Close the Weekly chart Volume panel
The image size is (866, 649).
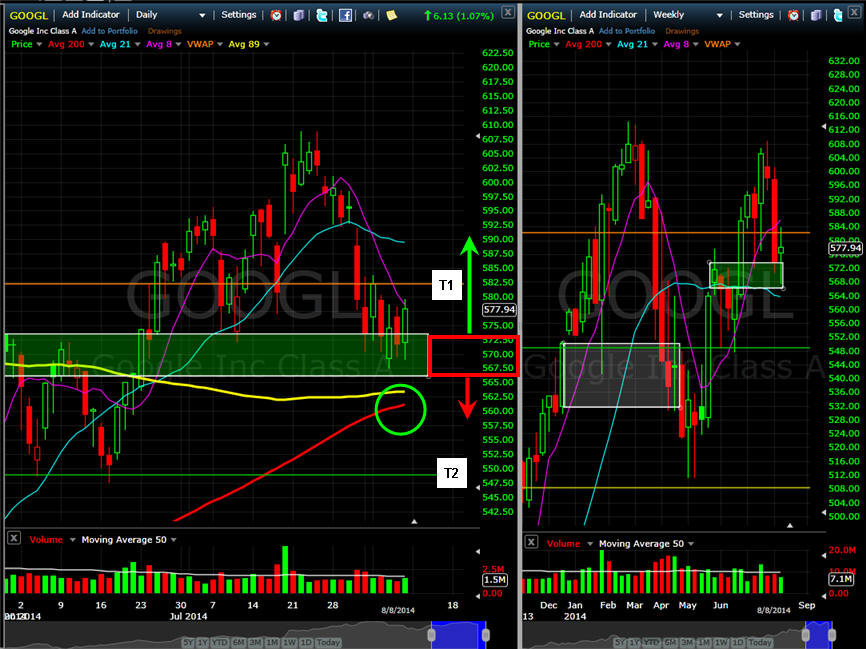pos(531,542)
